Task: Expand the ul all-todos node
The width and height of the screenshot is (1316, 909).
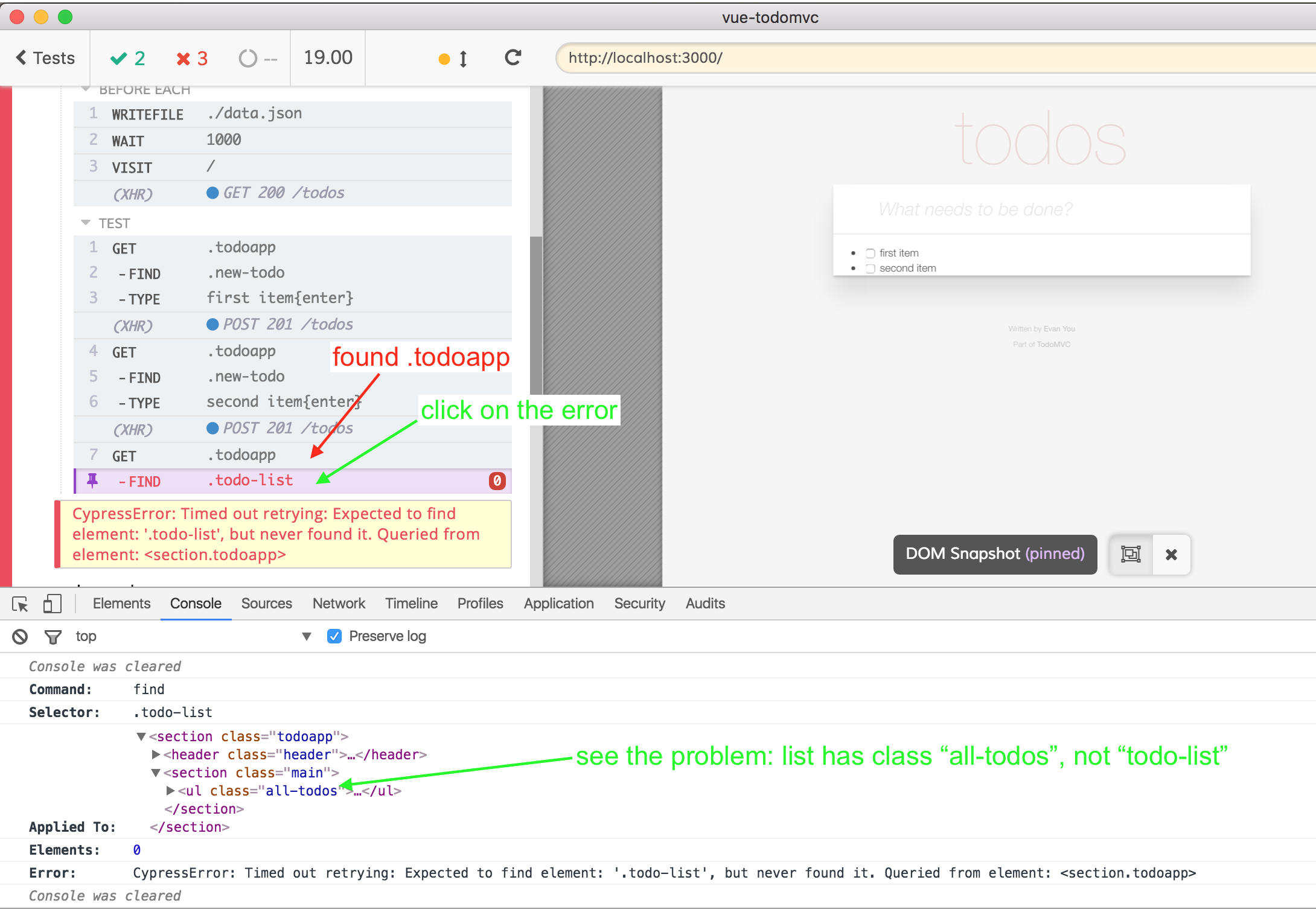Action: 171,791
